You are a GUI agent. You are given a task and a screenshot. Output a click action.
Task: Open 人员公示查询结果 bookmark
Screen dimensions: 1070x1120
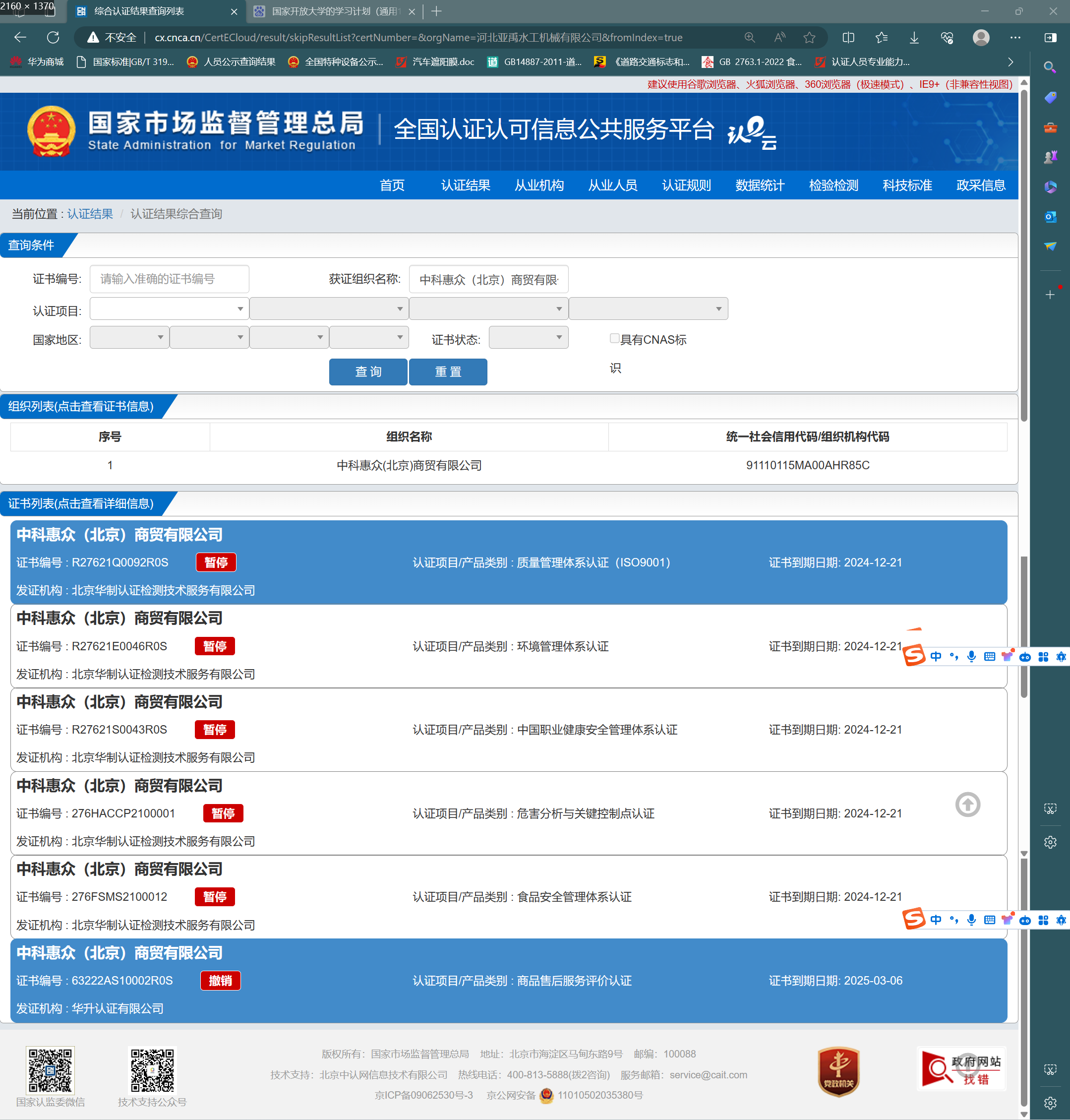coord(231,62)
